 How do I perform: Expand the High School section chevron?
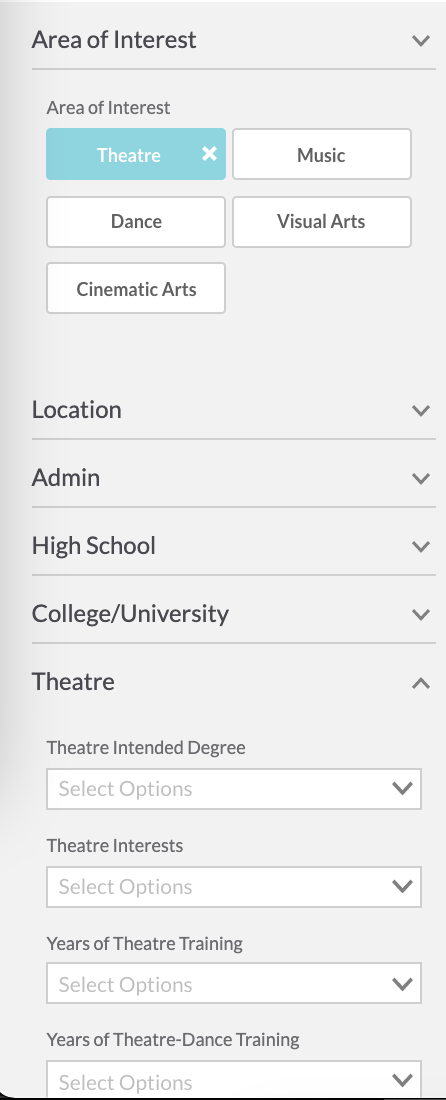pos(421,546)
